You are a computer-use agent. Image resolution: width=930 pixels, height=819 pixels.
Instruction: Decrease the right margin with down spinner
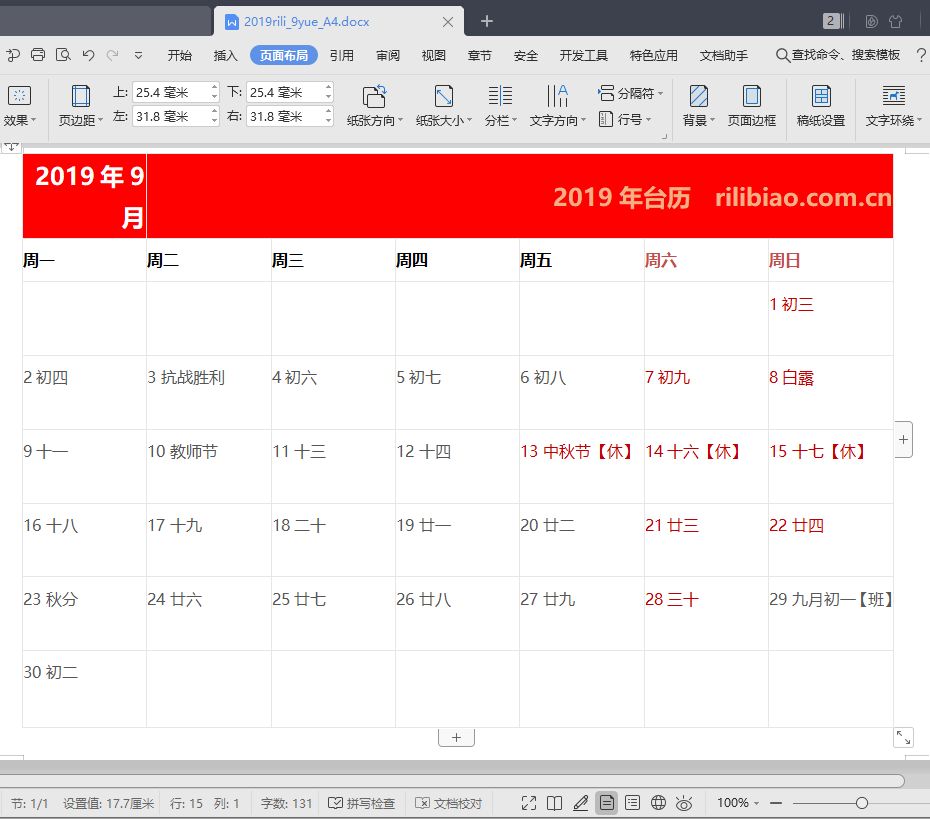328,121
